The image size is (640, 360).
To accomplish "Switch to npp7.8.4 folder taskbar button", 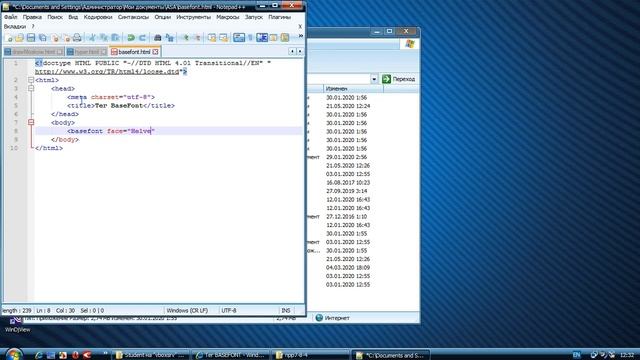I will pyautogui.click(x=310, y=355).
